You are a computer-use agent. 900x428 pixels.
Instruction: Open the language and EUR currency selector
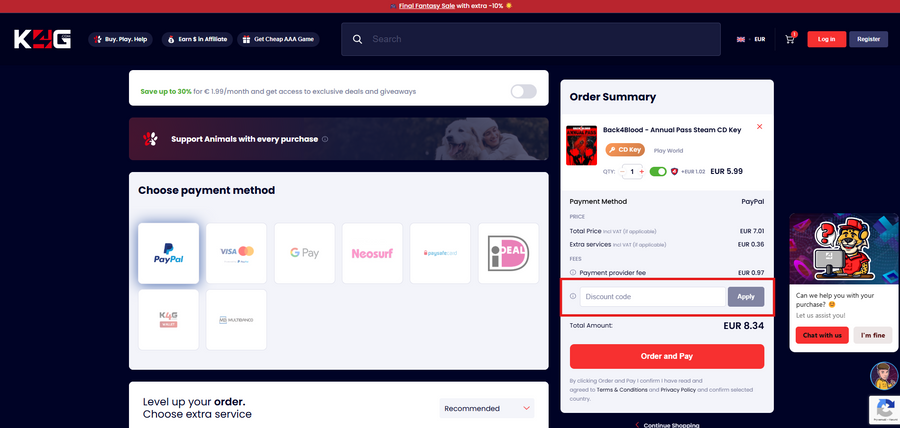click(x=751, y=40)
